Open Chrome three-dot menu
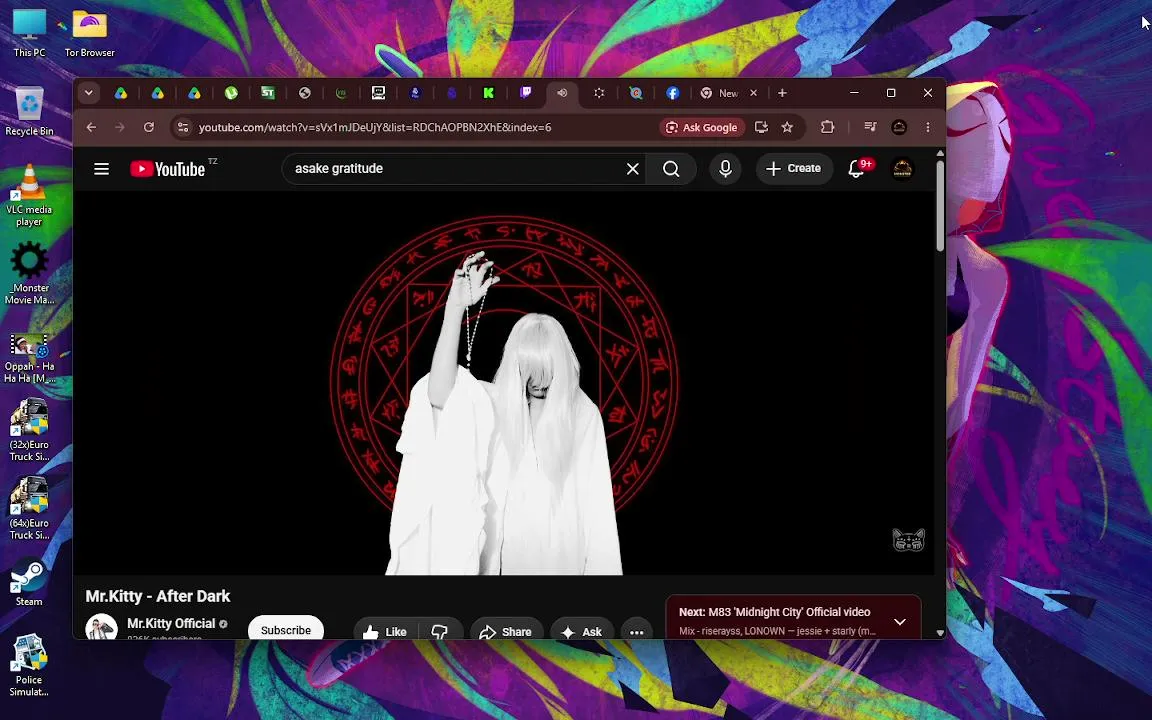1152x720 pixels. [928, 127]
